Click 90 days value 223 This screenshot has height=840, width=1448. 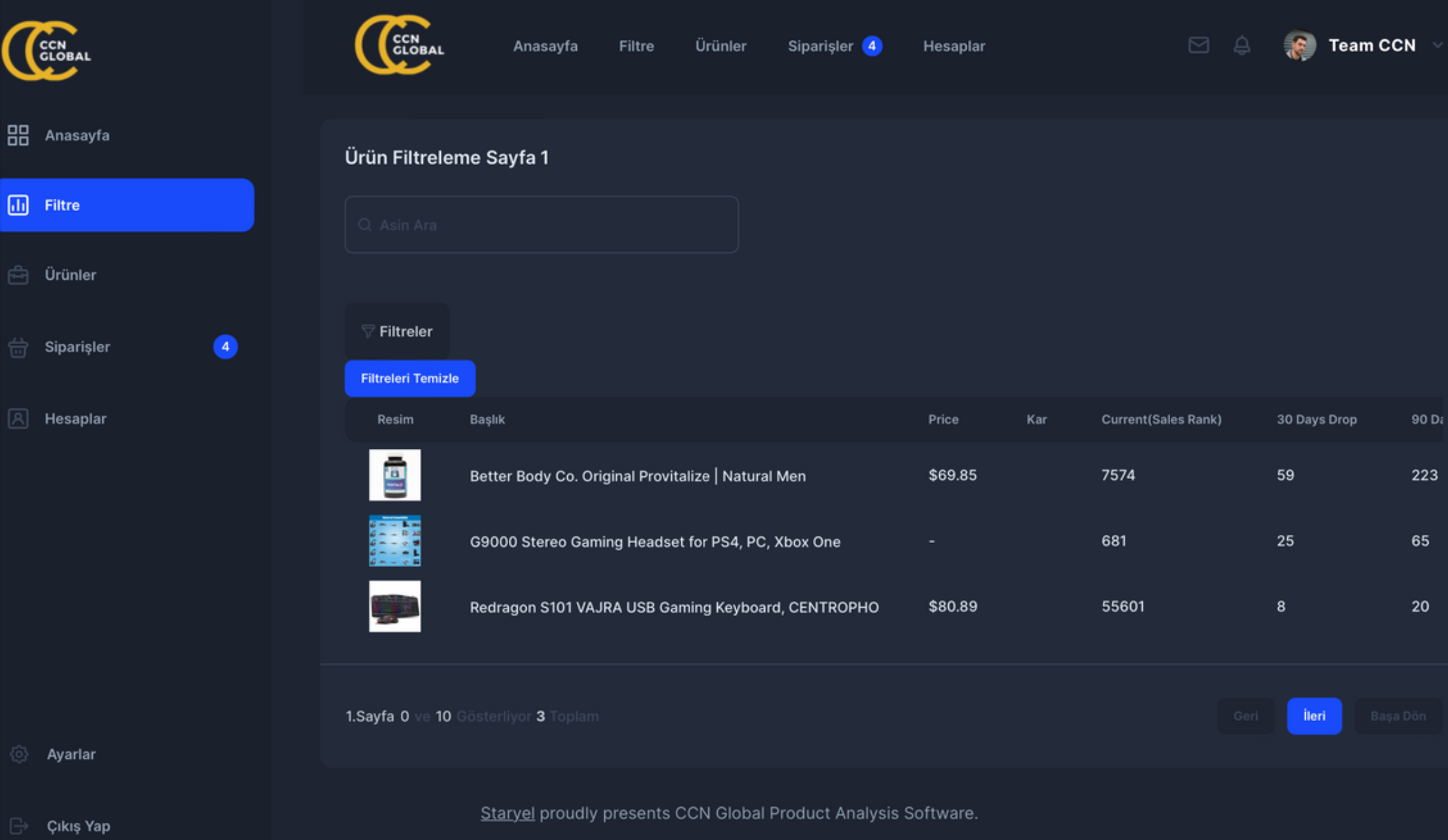(1425, 475)
